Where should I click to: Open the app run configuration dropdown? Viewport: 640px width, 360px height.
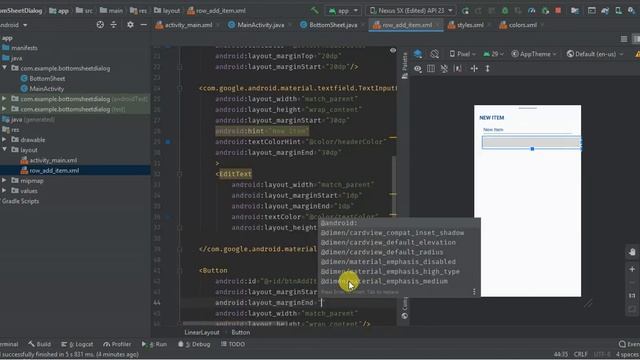pos(342,11)
